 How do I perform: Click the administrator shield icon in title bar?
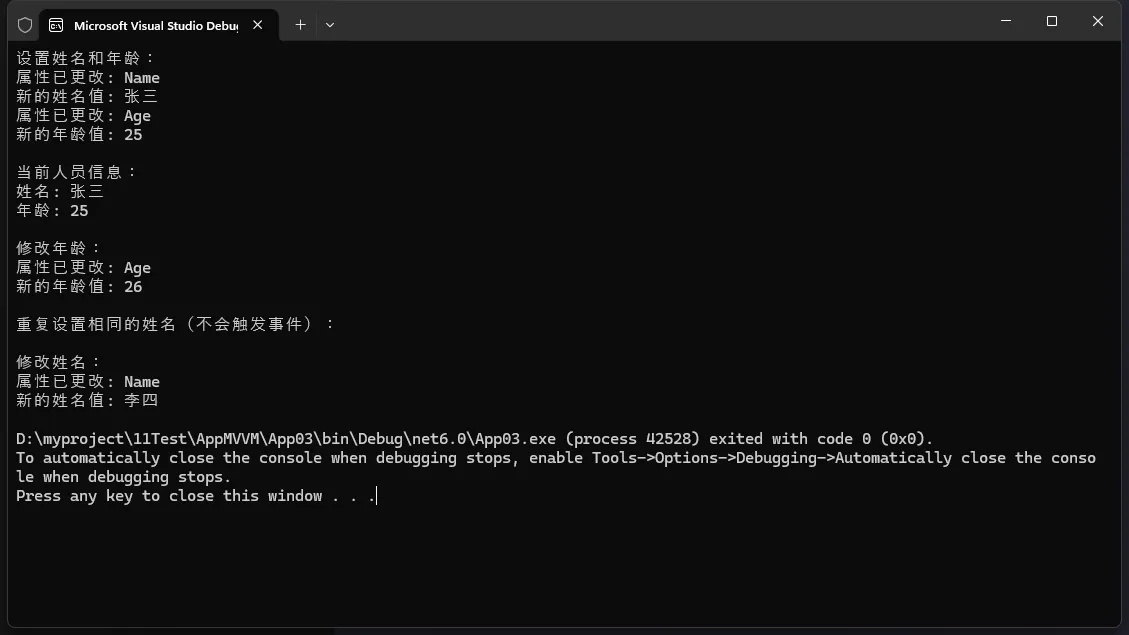tap(25, 25)
